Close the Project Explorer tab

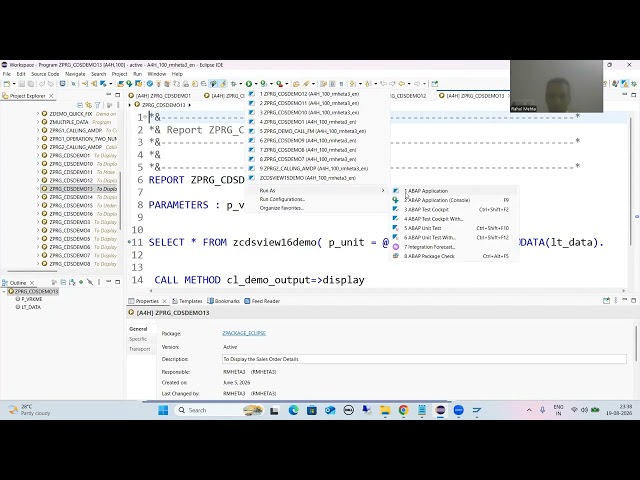[x=51, y=96]
